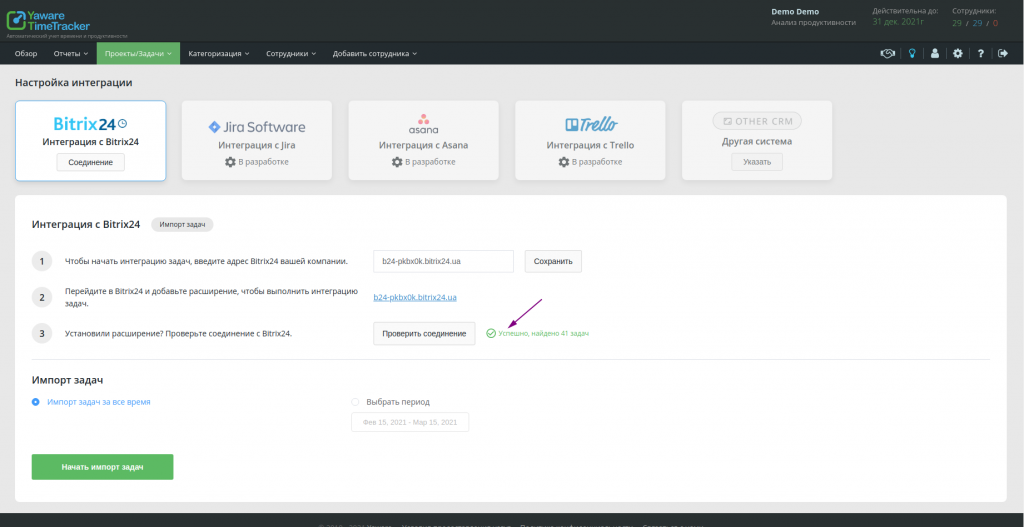1024x527 pixels.
Task: Click the Проверить соединение button
Action: (x=424, y=333)
